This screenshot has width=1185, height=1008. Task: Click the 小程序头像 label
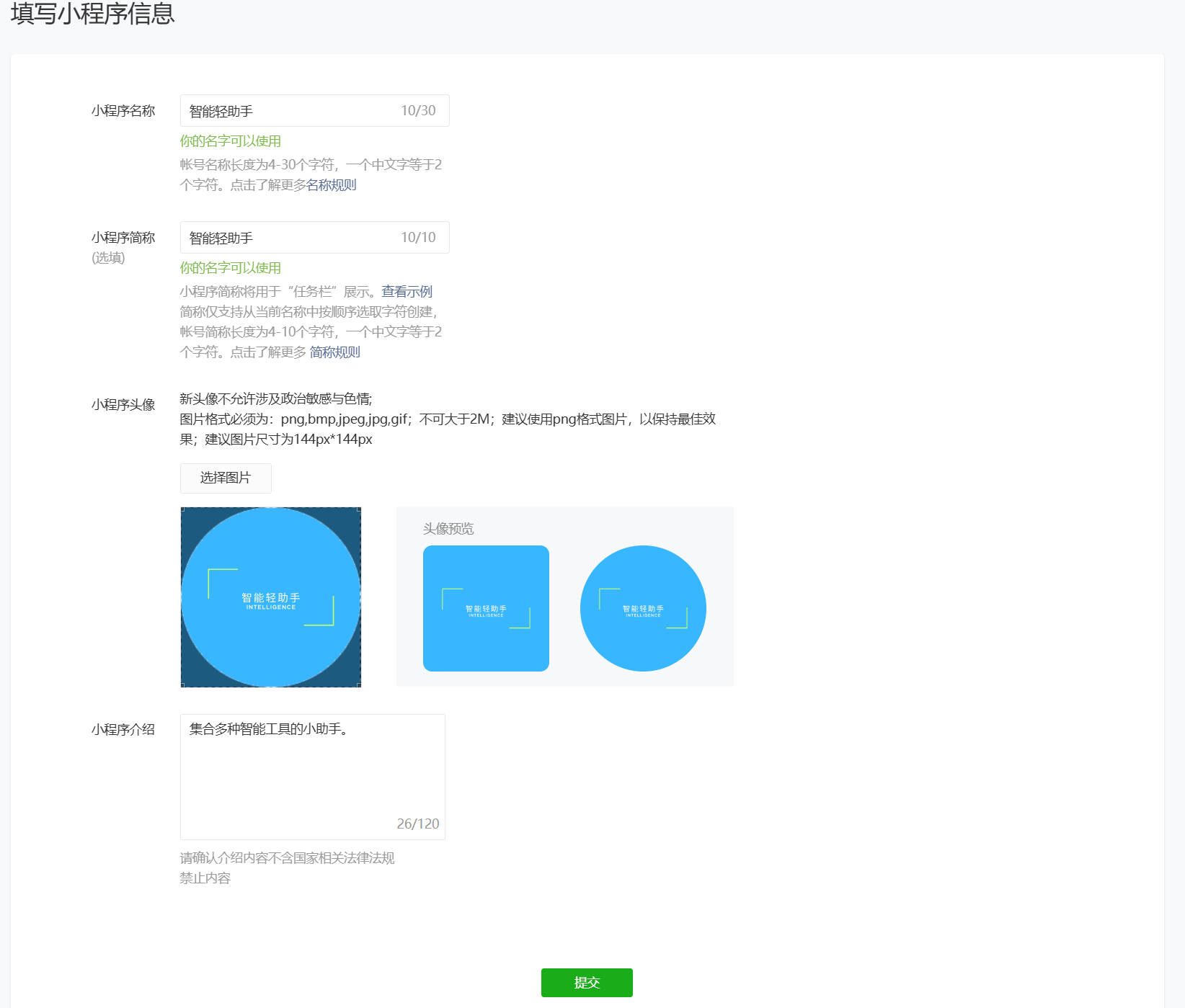tap(123, 405)
